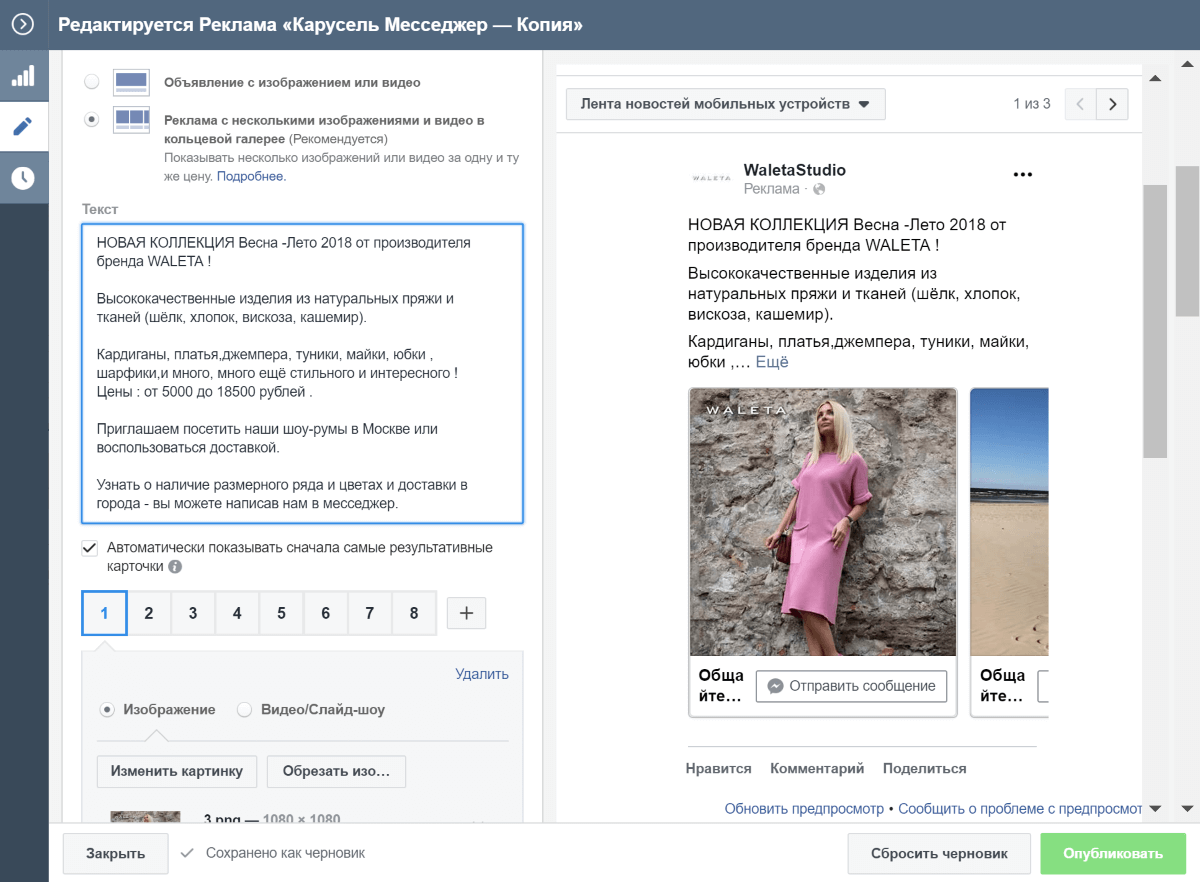1200x882 pixels.
Task: Click inside the ad text field
Action: tap(300, 375)
